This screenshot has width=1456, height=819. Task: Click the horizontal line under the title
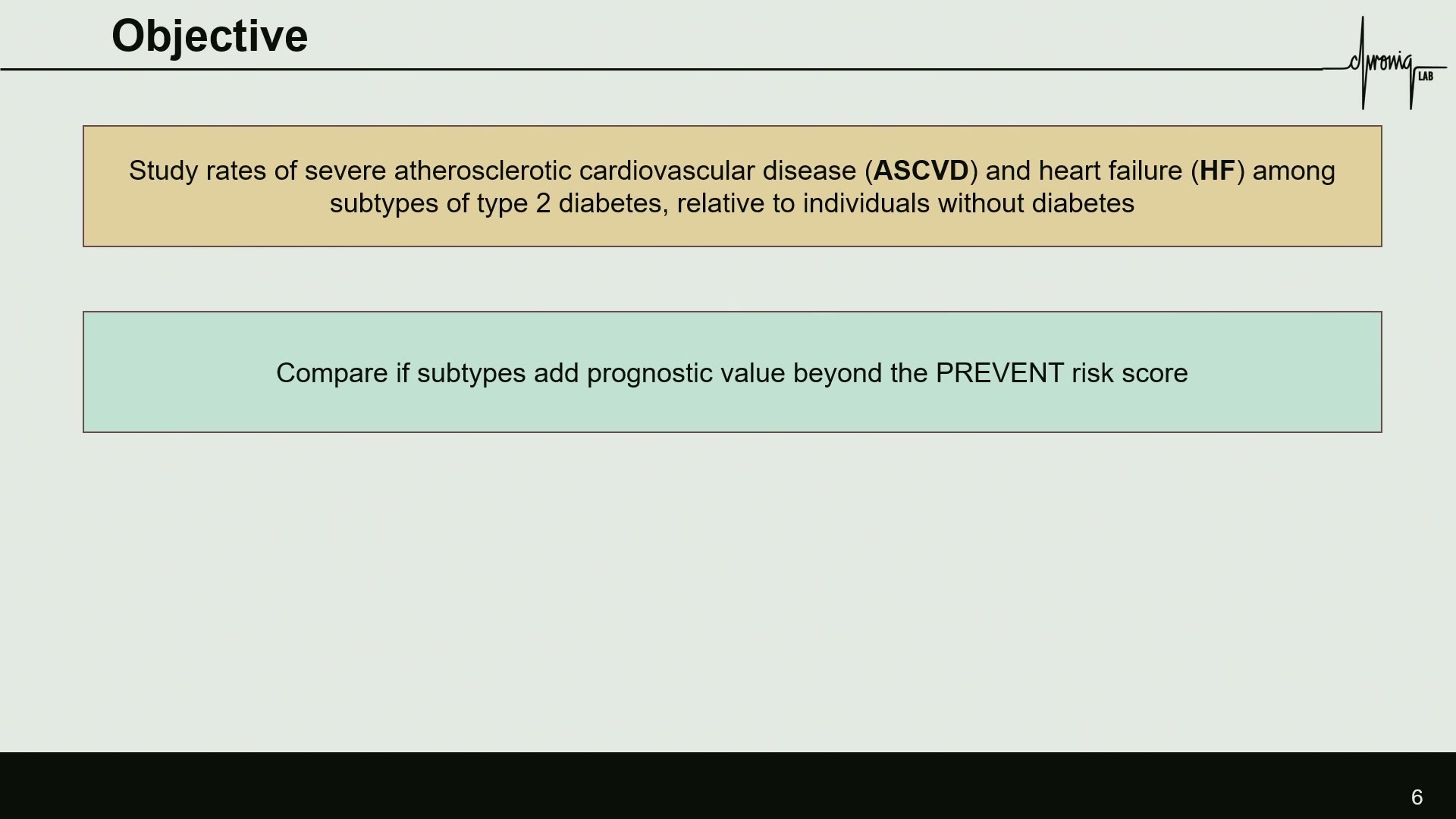click(x=661, y=69)
